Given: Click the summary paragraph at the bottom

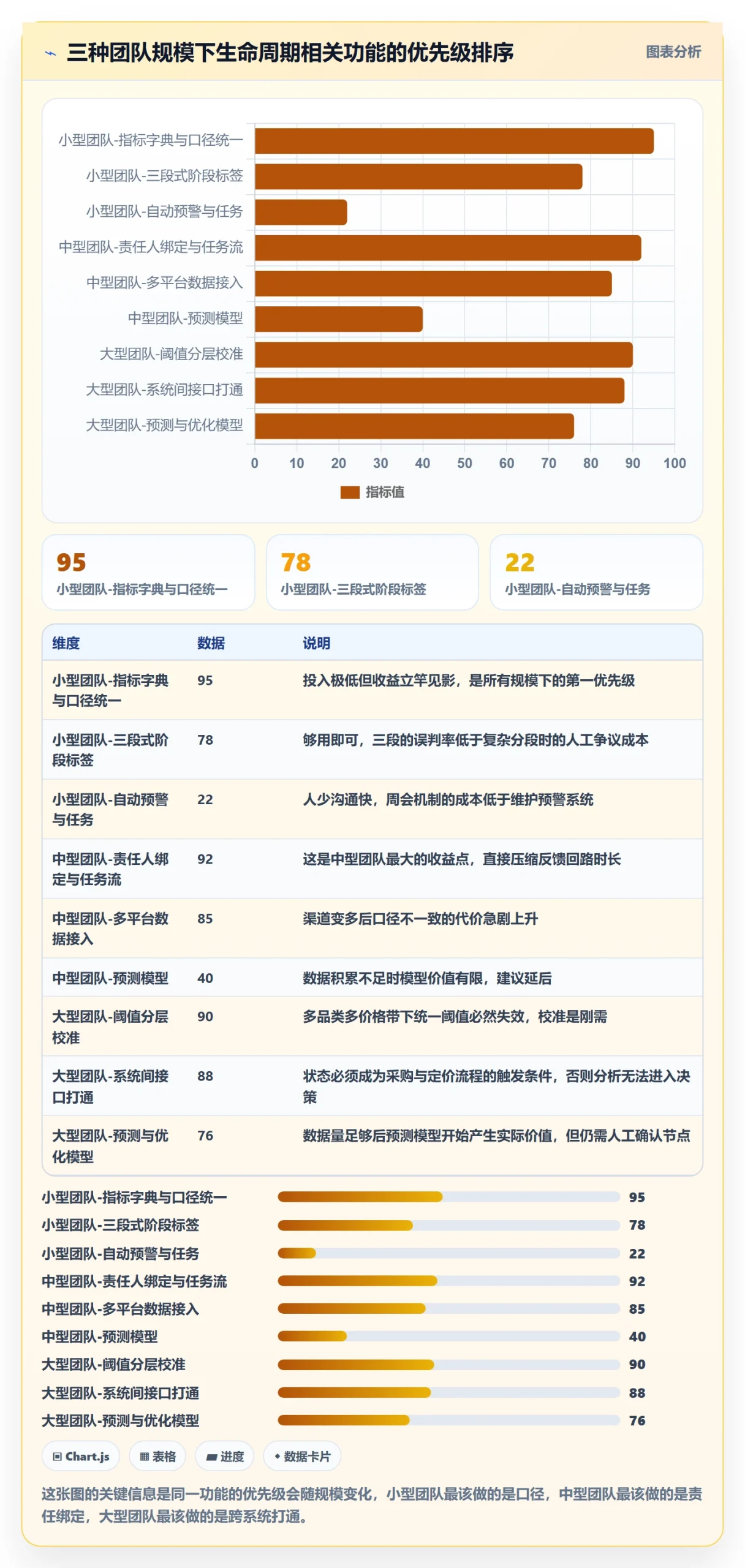Looking at the screenshot, I should 372,1505.
